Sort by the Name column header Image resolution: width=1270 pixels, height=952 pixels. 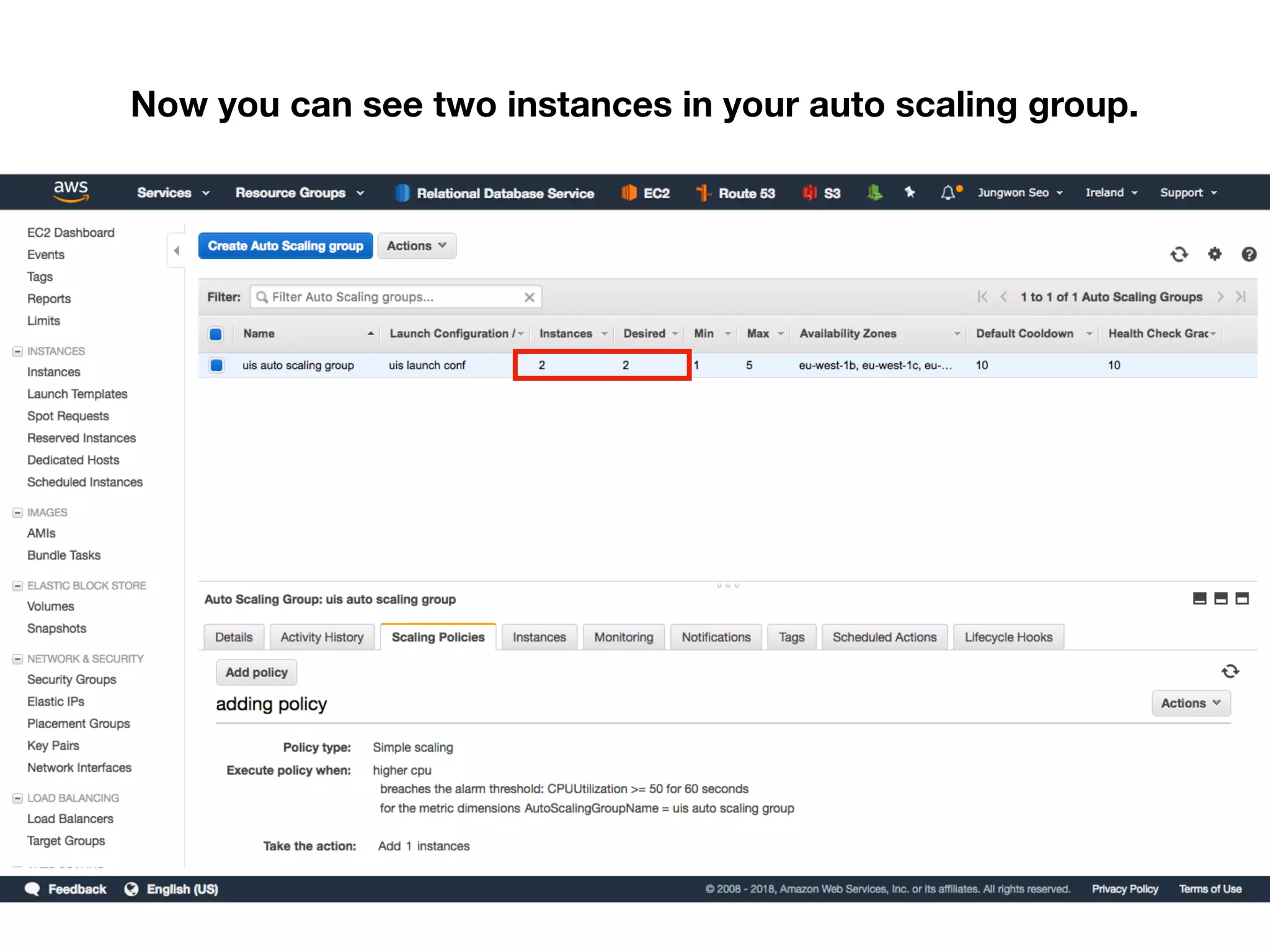(308, 333)
